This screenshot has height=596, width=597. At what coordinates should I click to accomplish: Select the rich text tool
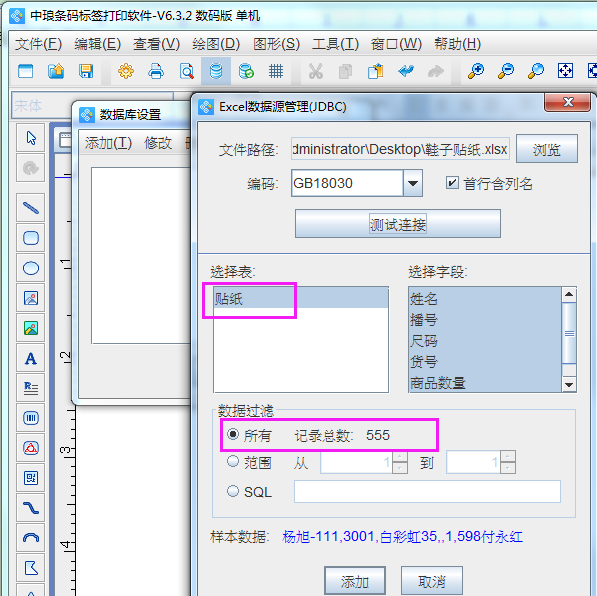31,388
